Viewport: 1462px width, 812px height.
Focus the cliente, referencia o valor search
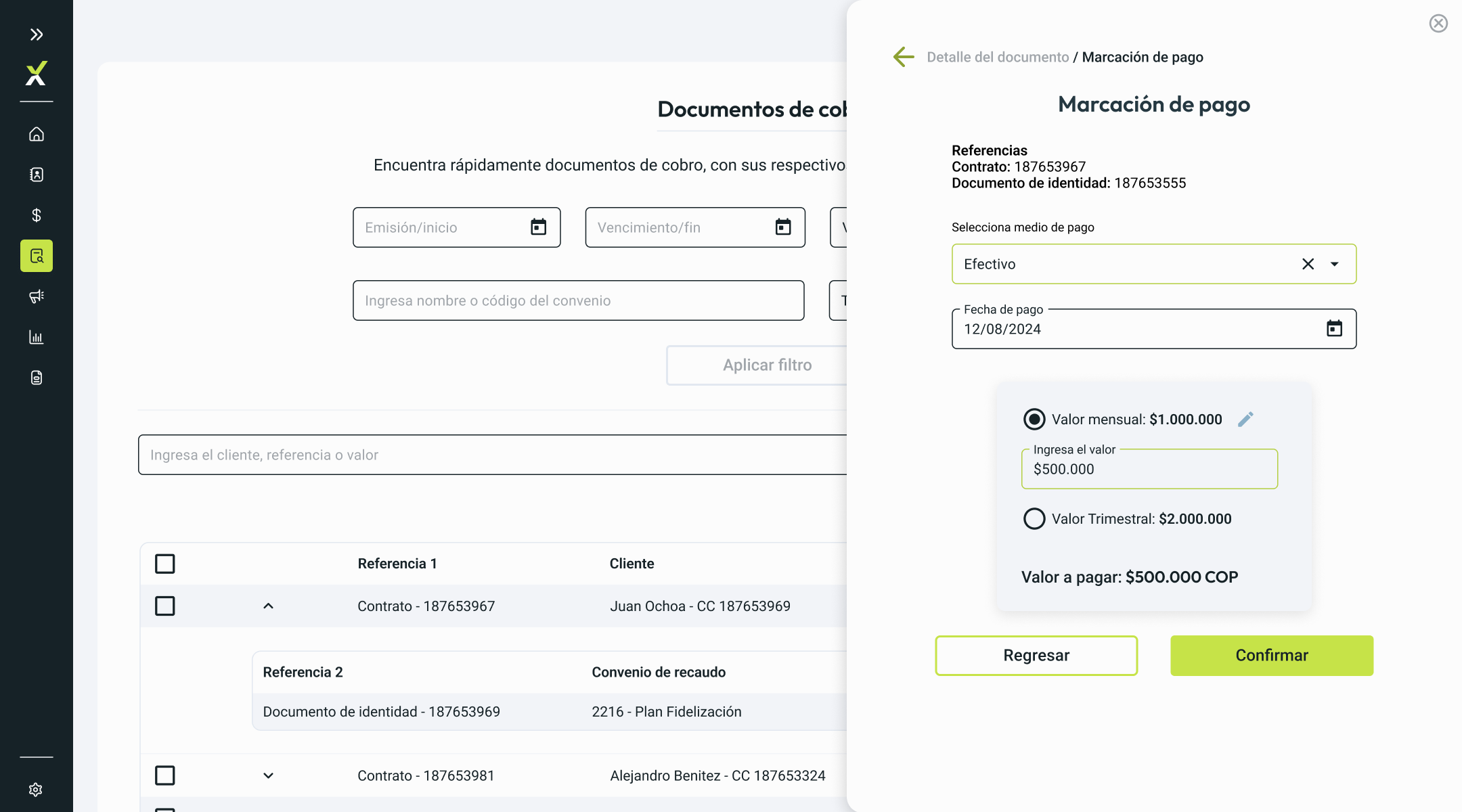click(493, 455)
